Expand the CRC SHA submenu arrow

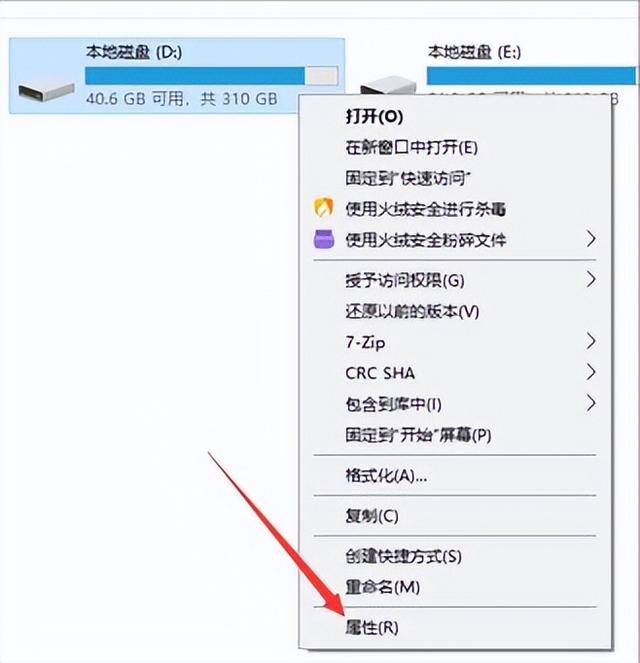click(591, 372)
